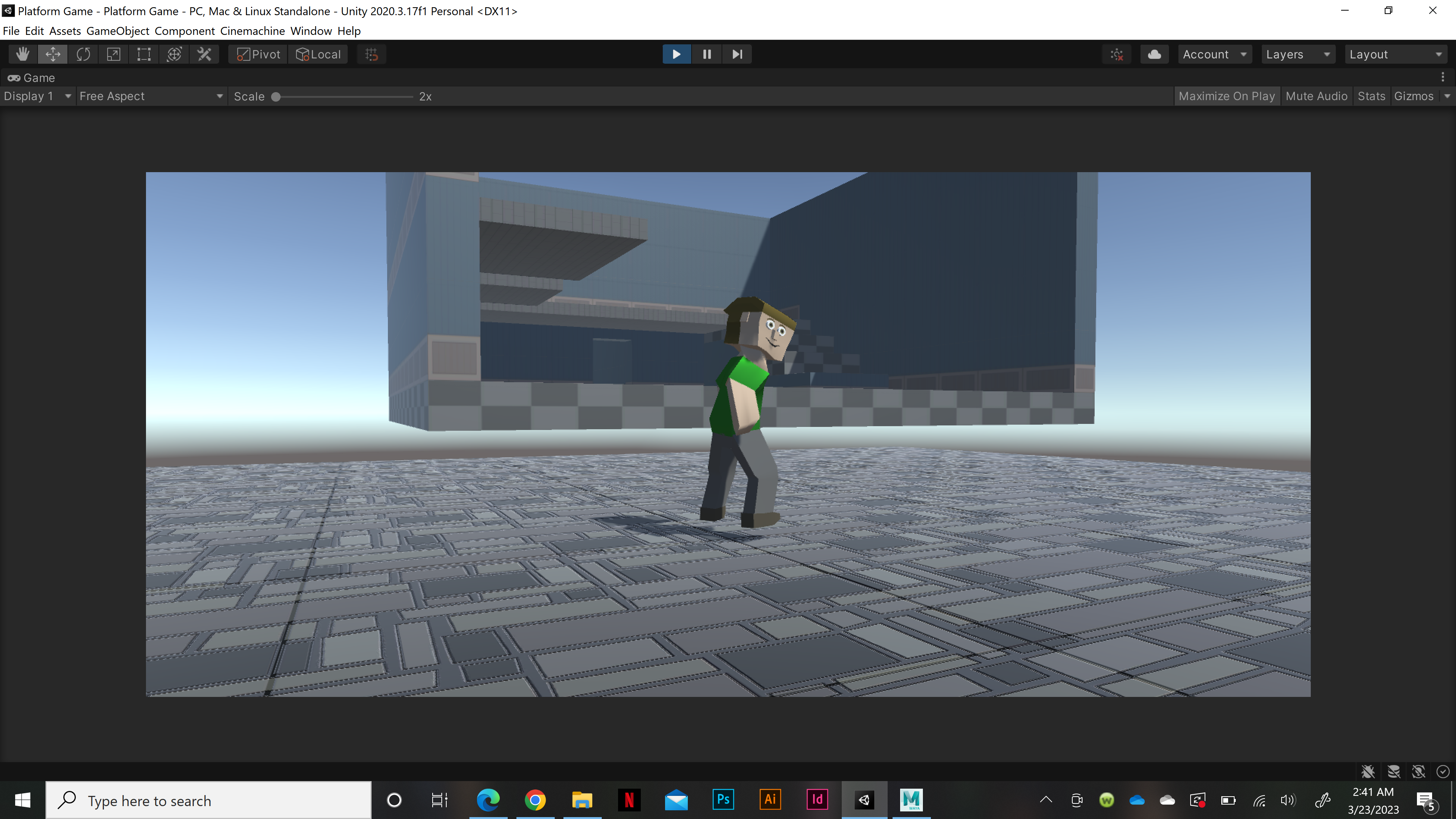Select the Game tab
Viewport: 1456px width, 819px height.
(x=31, y=78)
